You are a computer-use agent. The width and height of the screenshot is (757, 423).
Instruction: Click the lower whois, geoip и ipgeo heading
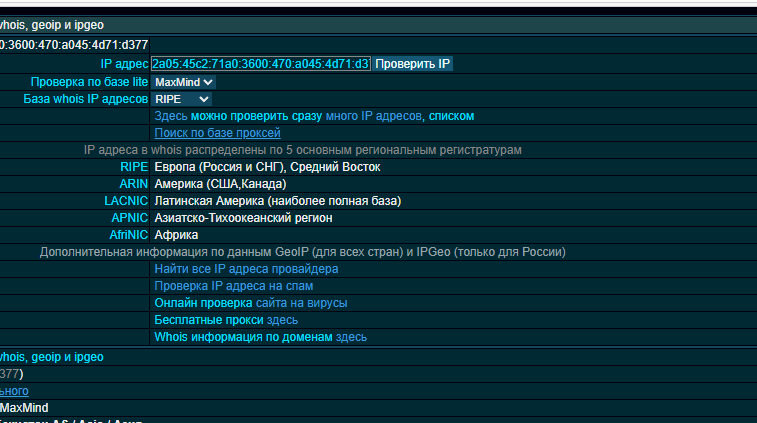click(x=52, y=357)
